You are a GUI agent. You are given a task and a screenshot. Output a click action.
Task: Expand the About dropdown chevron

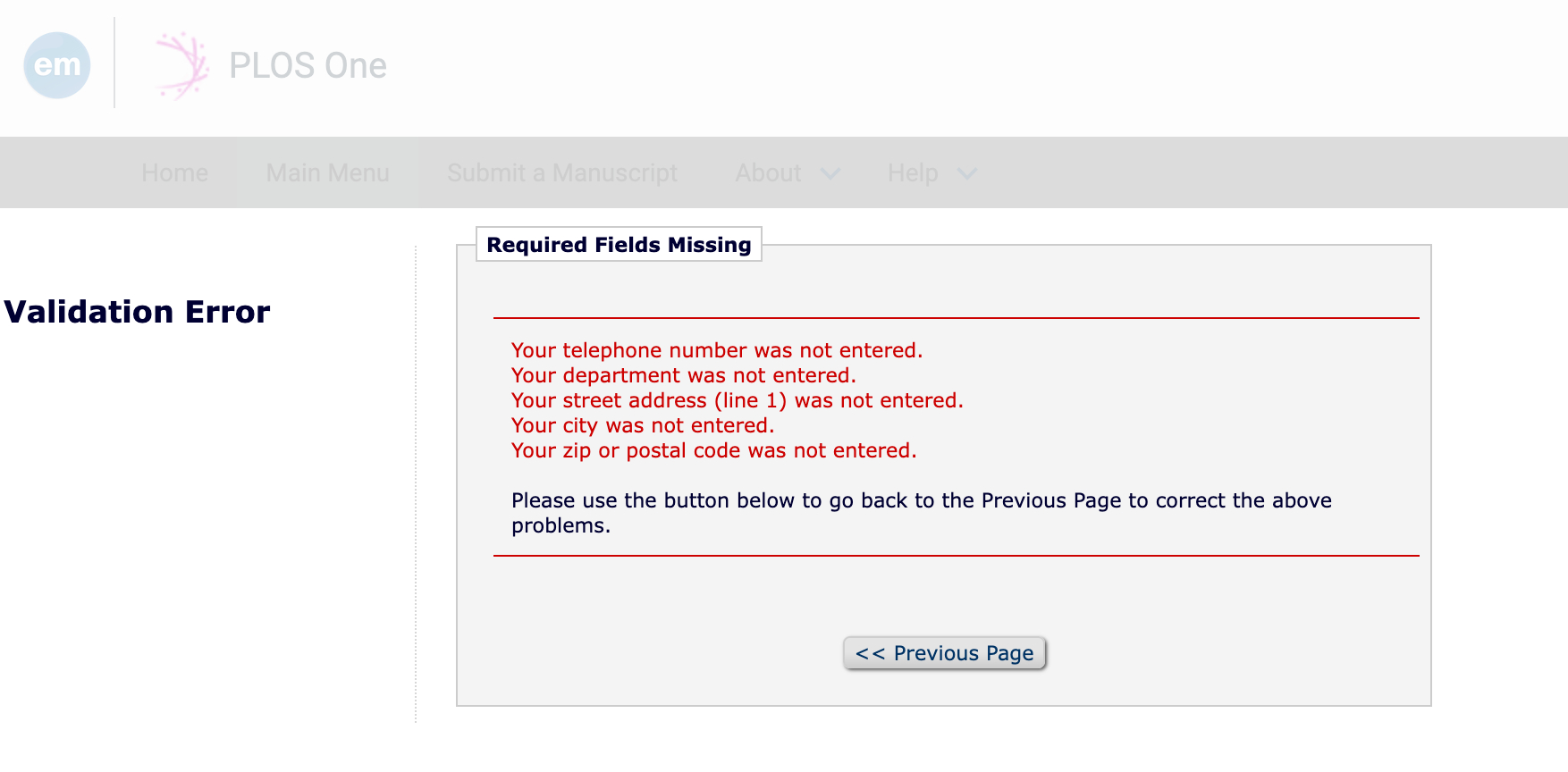pos(830,173)
